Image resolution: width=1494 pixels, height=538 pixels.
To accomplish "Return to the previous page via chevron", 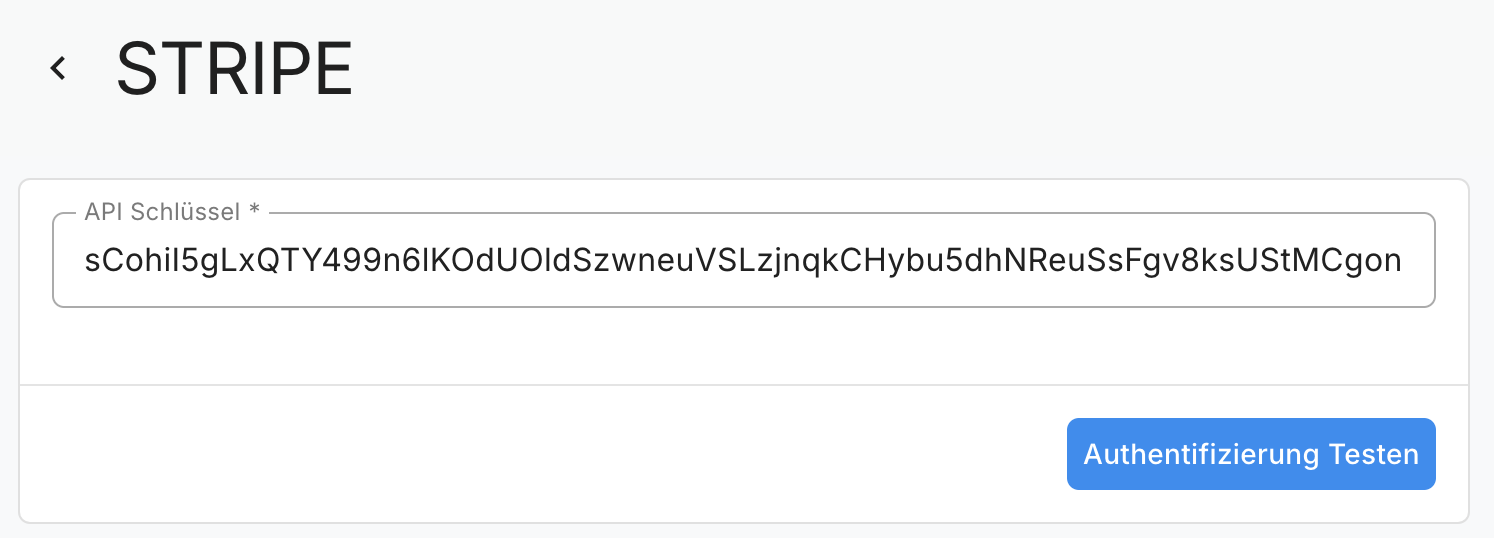I will pos(59,68).
